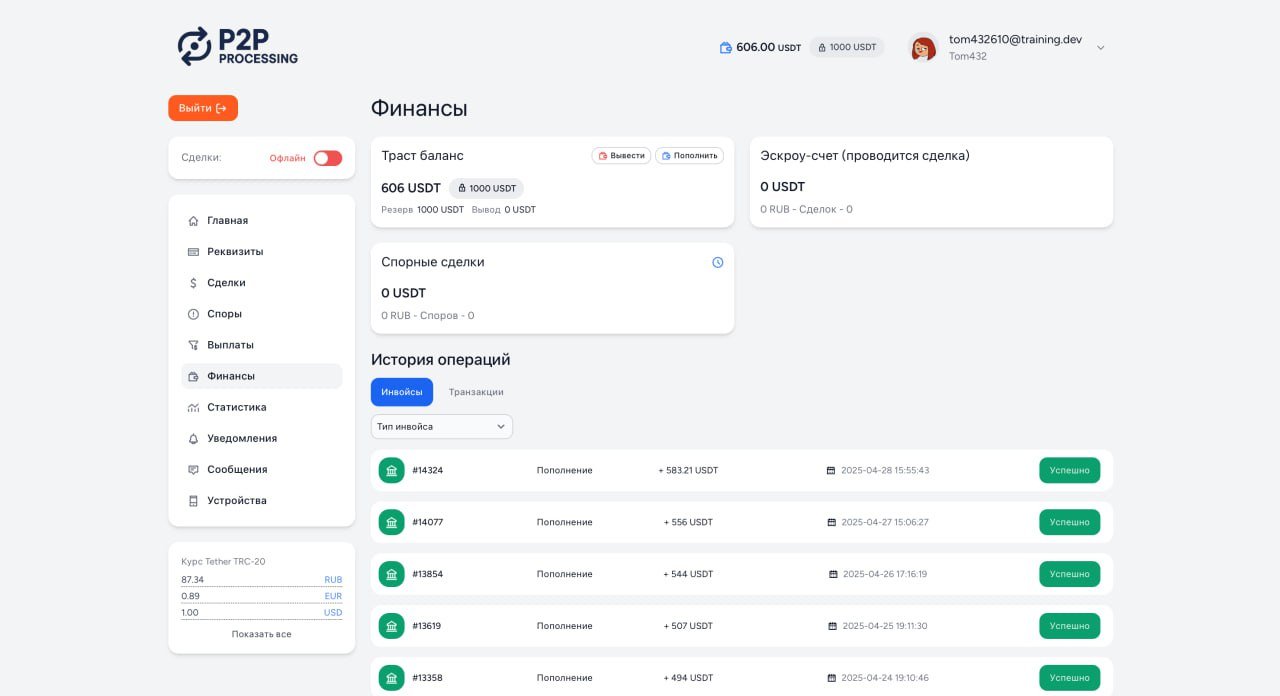Viewport: 1280px width, 696px height.
Task: Click the wallet icon beside 606.00 USDT
Action: click(726, 47)
